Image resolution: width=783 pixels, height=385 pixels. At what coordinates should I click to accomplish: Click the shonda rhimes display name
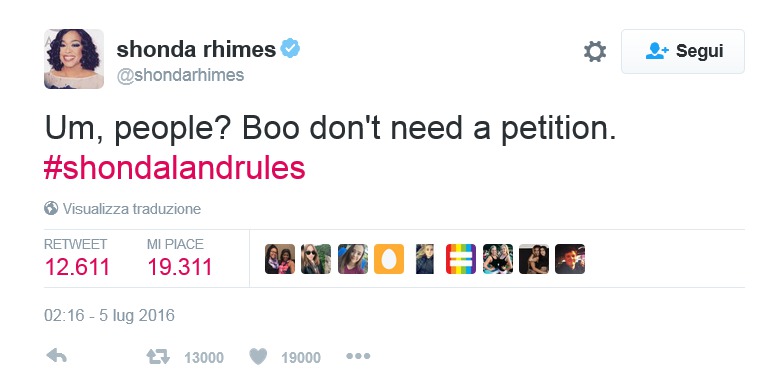click(x=196, y=49)
